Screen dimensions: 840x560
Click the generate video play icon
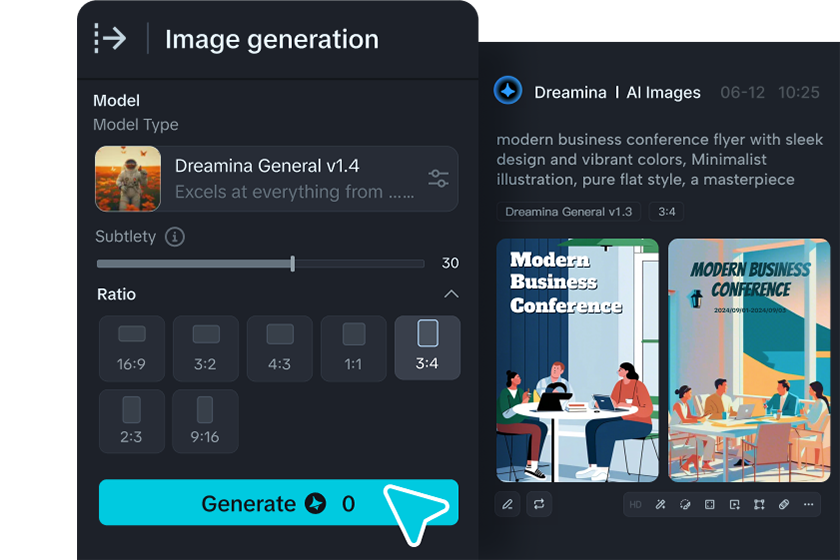[734, 504]
